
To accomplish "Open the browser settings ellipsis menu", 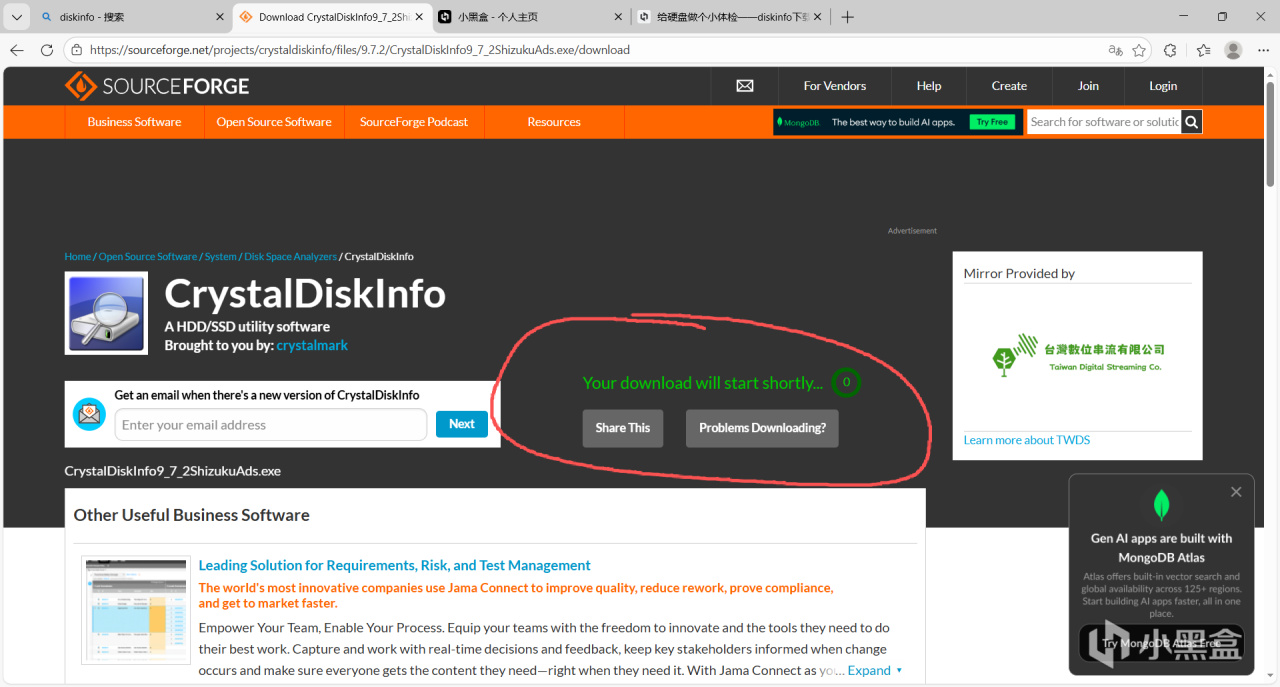I will point(1264,50).
